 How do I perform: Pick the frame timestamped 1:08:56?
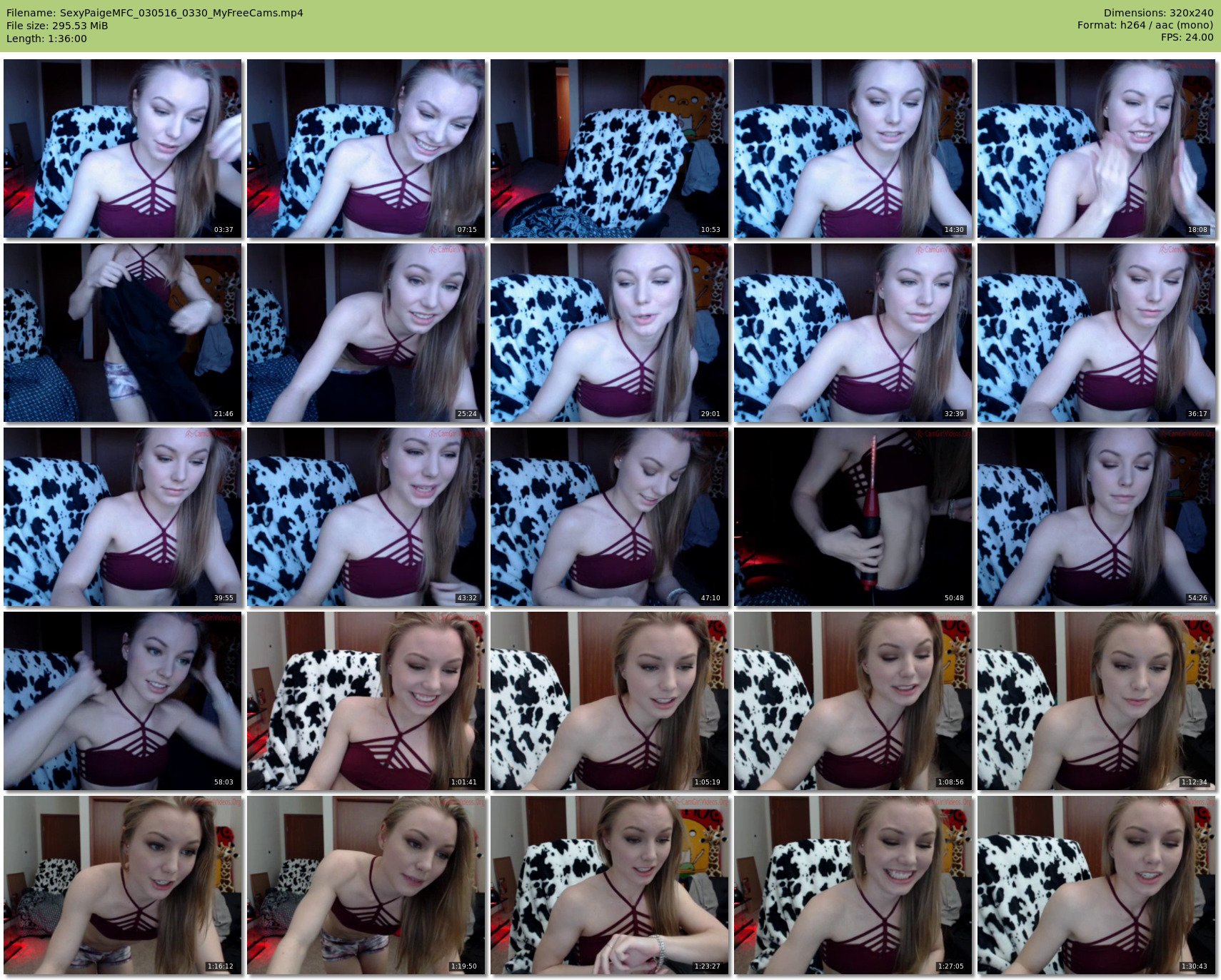853,701
